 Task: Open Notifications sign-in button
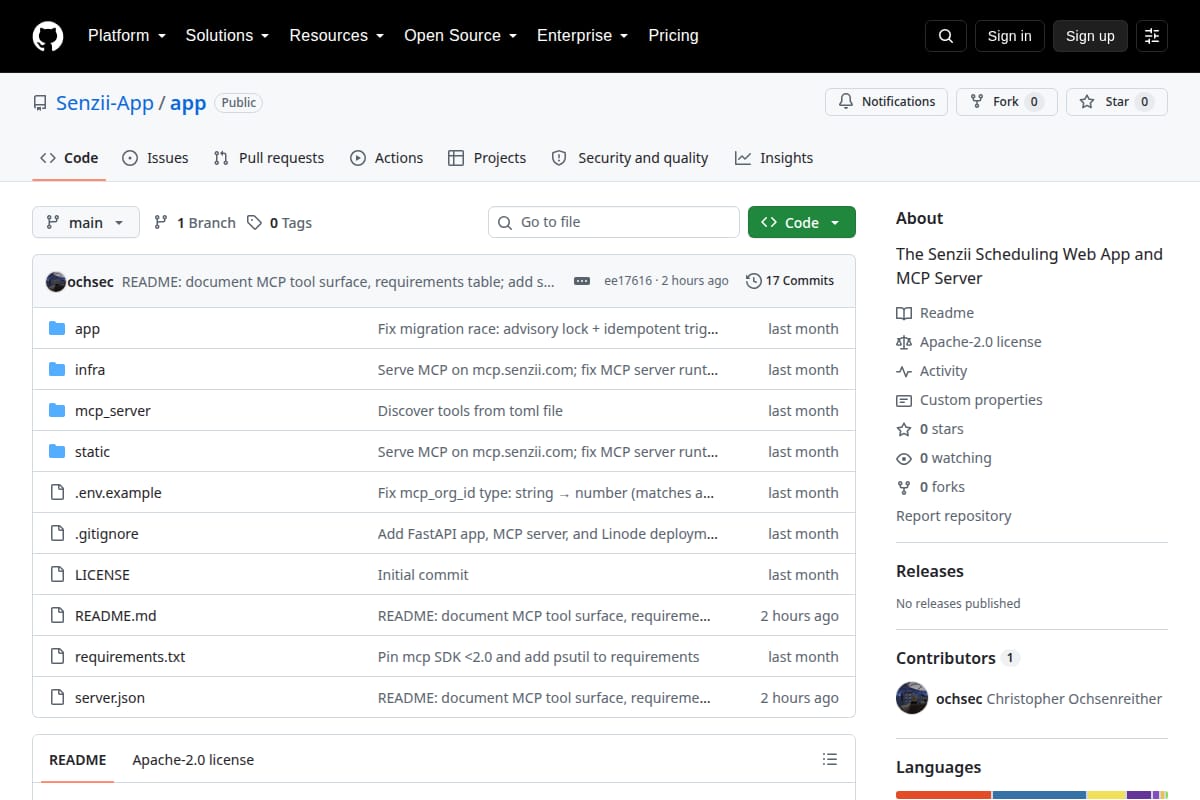[x=886, y=102]
